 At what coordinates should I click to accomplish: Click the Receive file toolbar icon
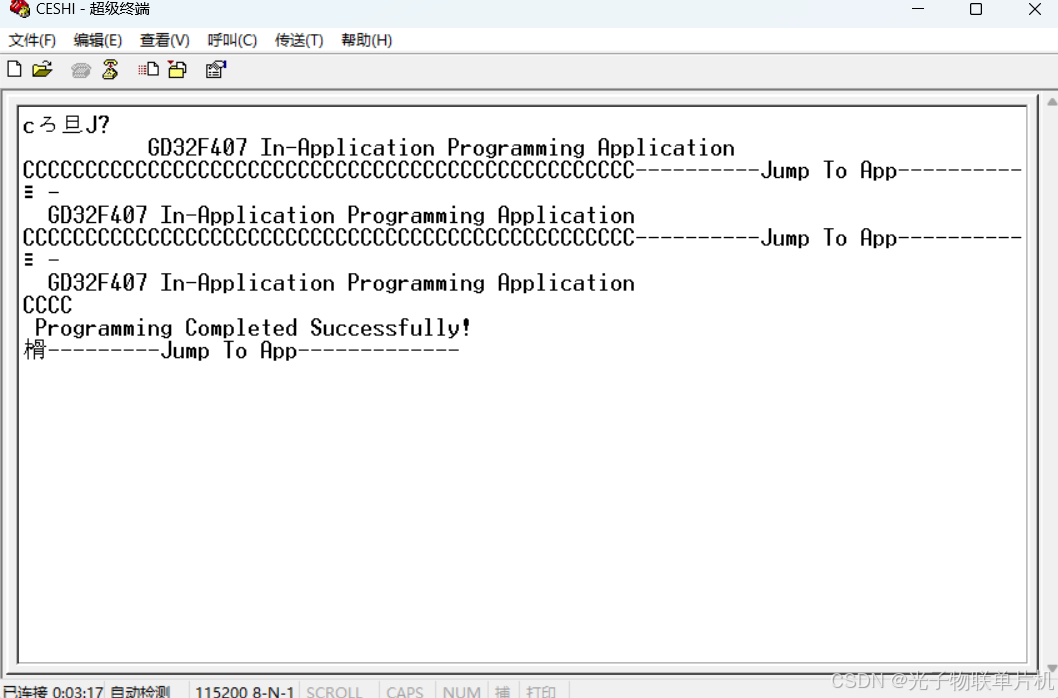(177, 69)
